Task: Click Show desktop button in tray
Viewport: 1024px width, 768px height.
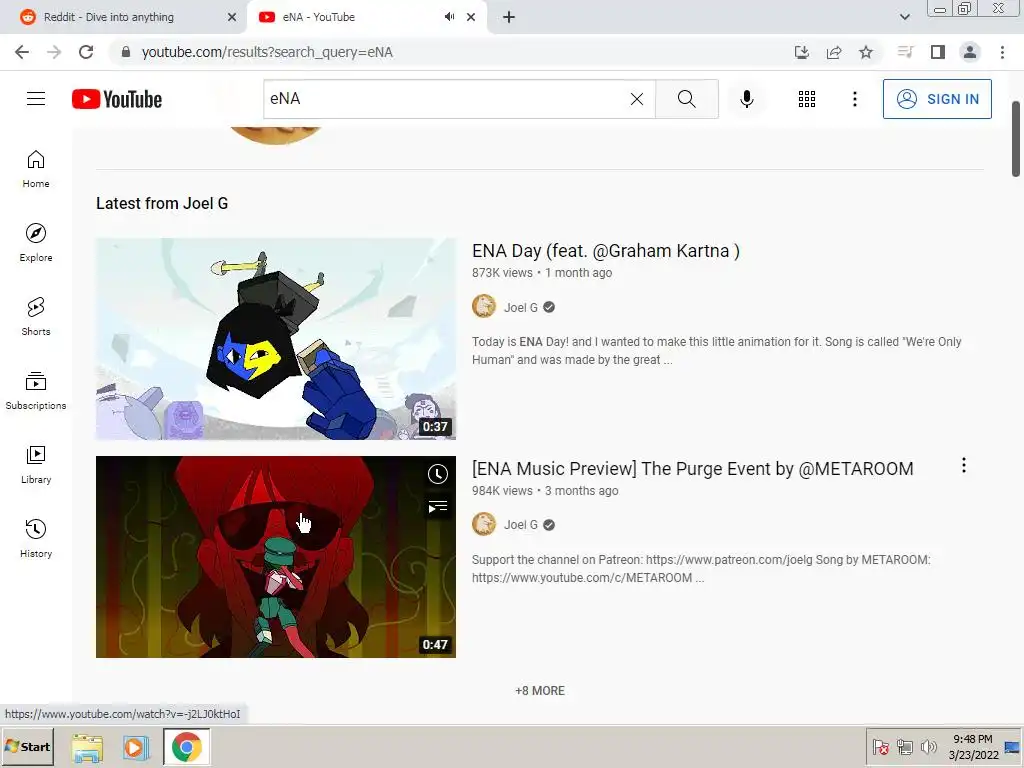Action: 1012,746
